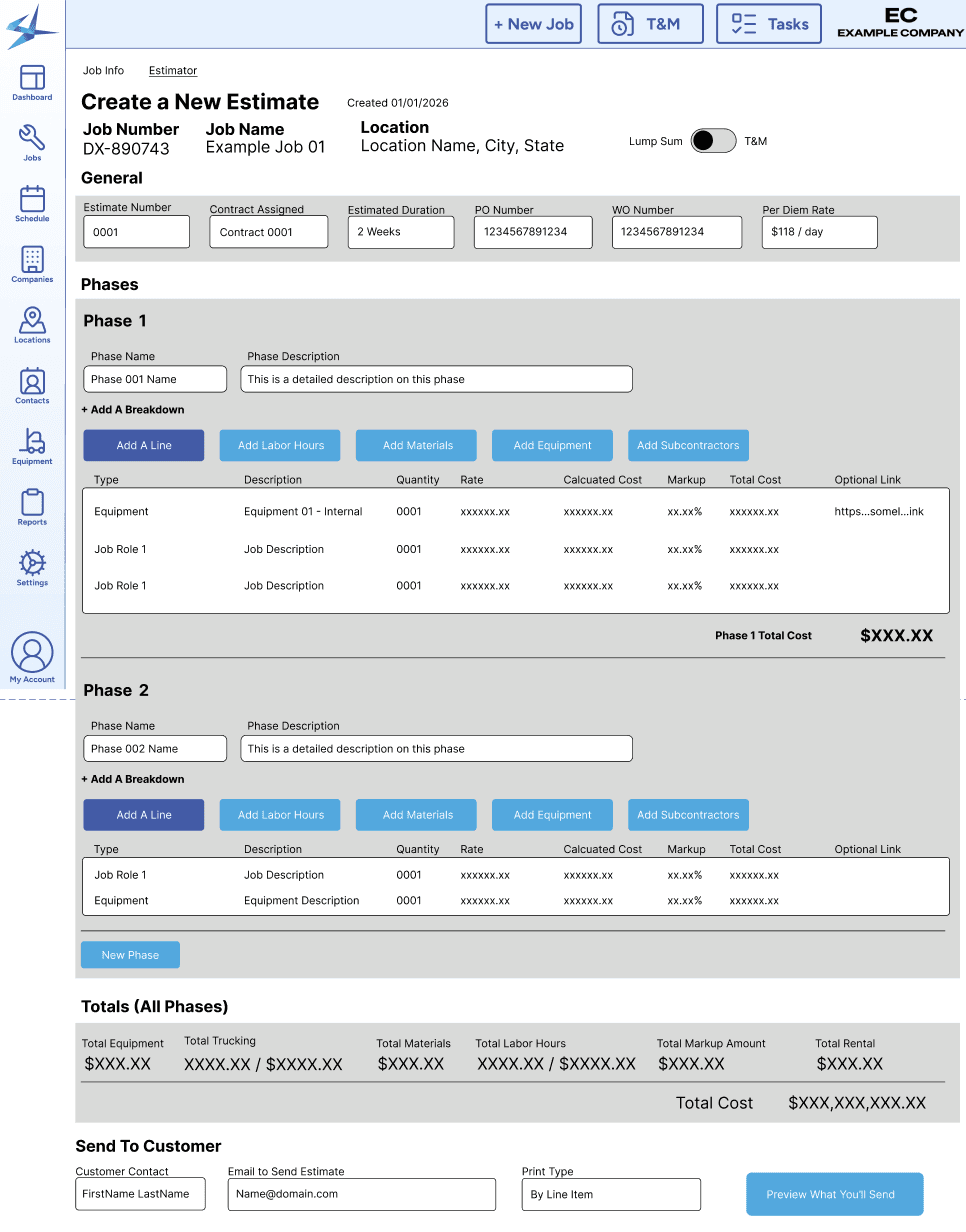
Task: Click the Total Materials value
Action: pyautogui.click(x=411, y=1064)
